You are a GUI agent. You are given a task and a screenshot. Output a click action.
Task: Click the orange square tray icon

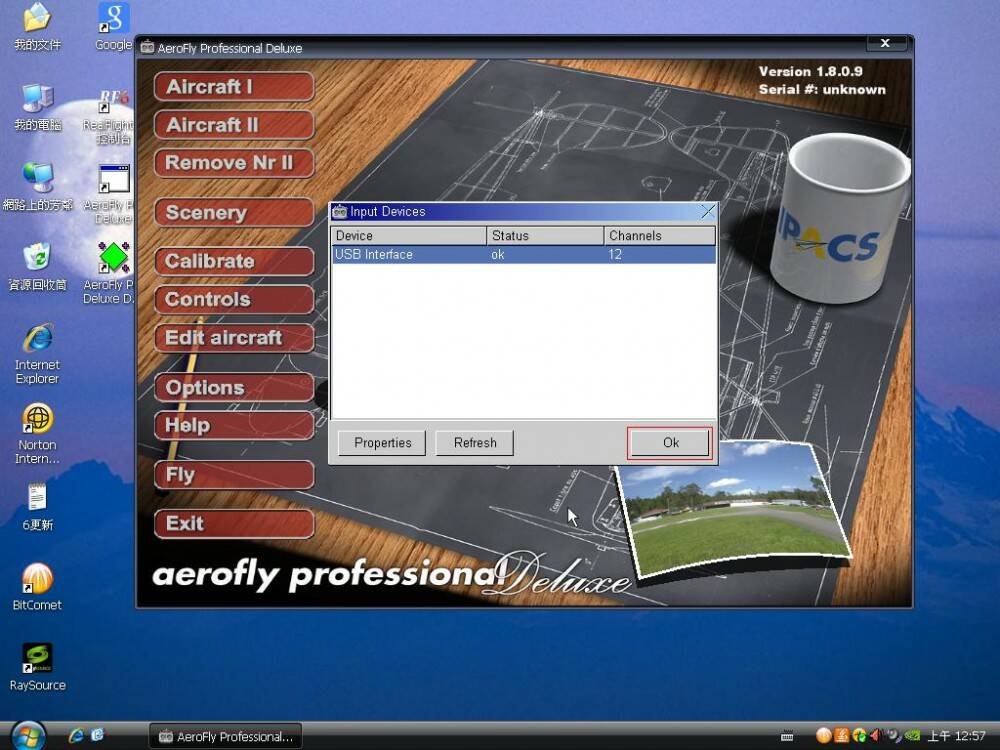(x=841, y=736)
